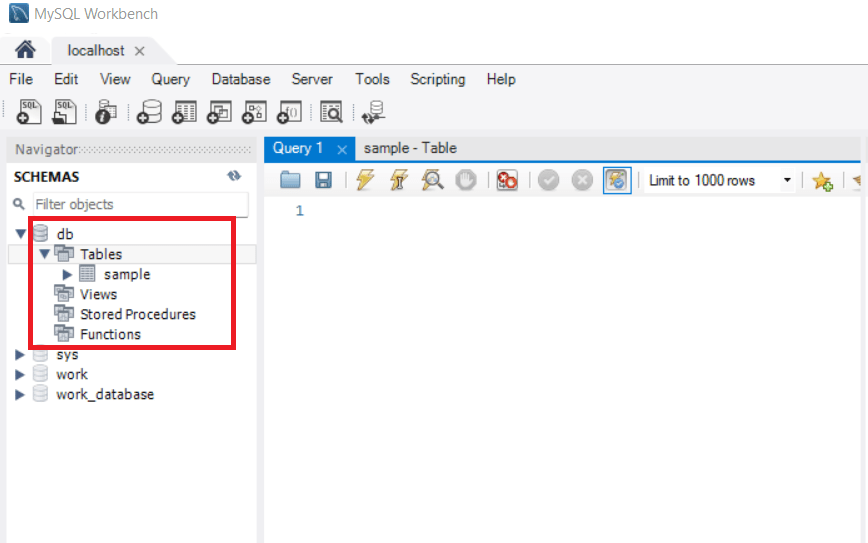Screen dimensions: 868x543
Task: Save the query script to file
Action: tap(323, 180)
